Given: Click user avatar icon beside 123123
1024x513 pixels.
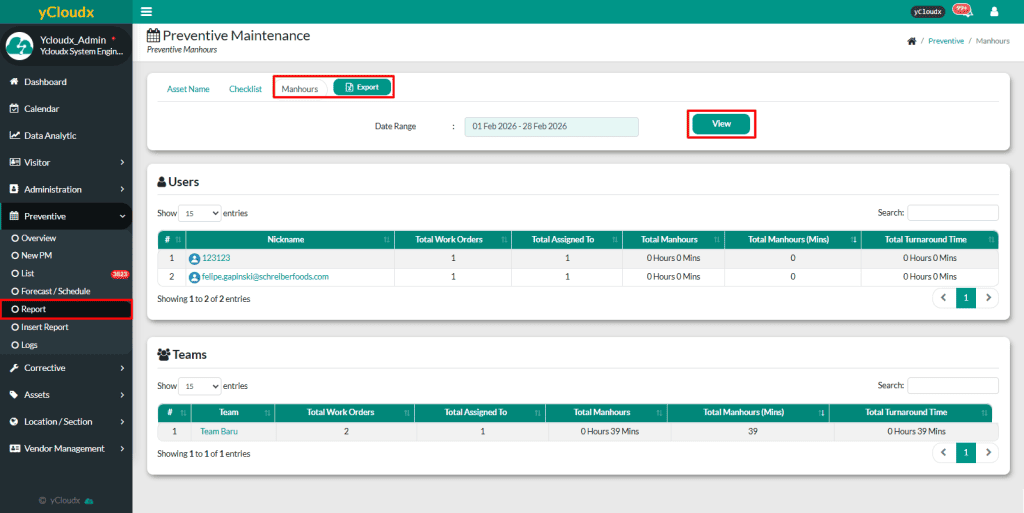Looking at the screenshot, I should [195, 258].
